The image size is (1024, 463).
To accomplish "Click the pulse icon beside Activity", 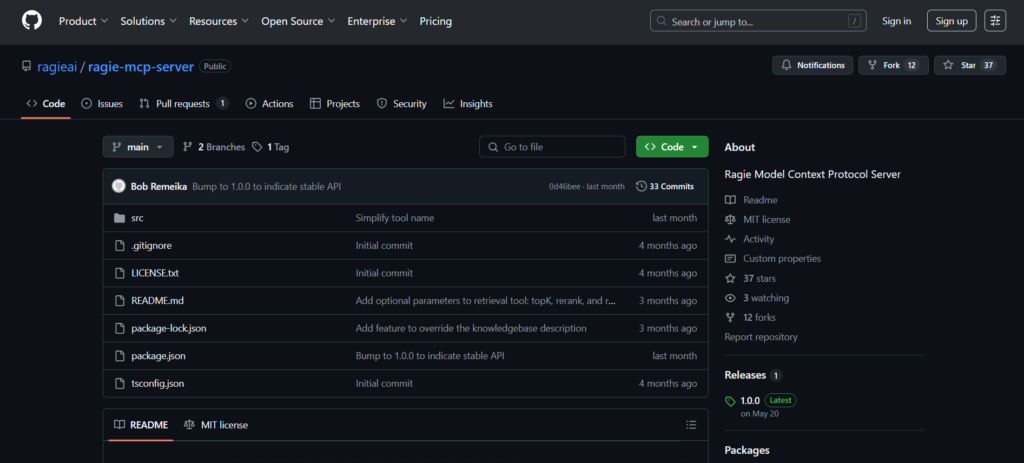I will click(x=730, y=239).
